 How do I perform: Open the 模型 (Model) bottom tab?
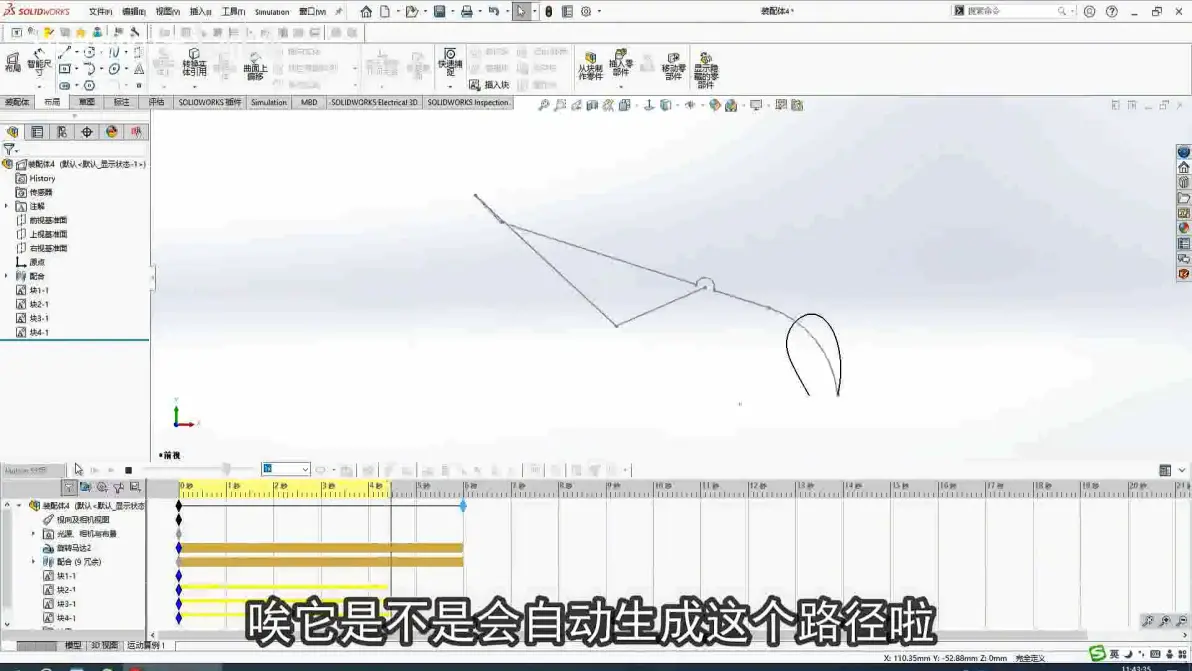click(x=73, y=645)
